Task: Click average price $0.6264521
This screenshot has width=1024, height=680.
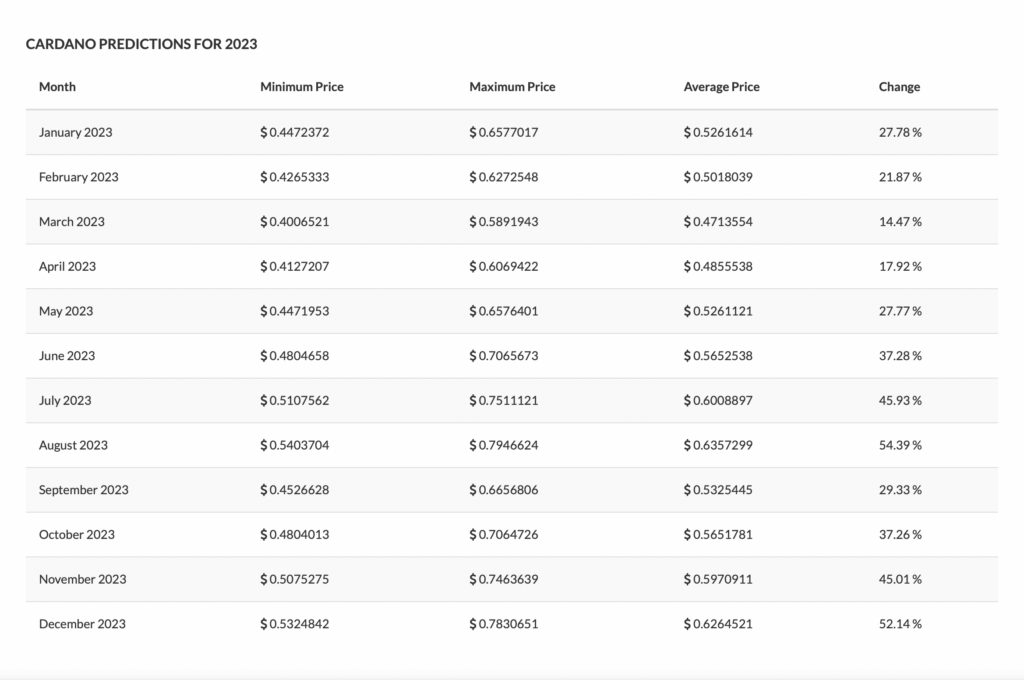Action: click(718, 624)
